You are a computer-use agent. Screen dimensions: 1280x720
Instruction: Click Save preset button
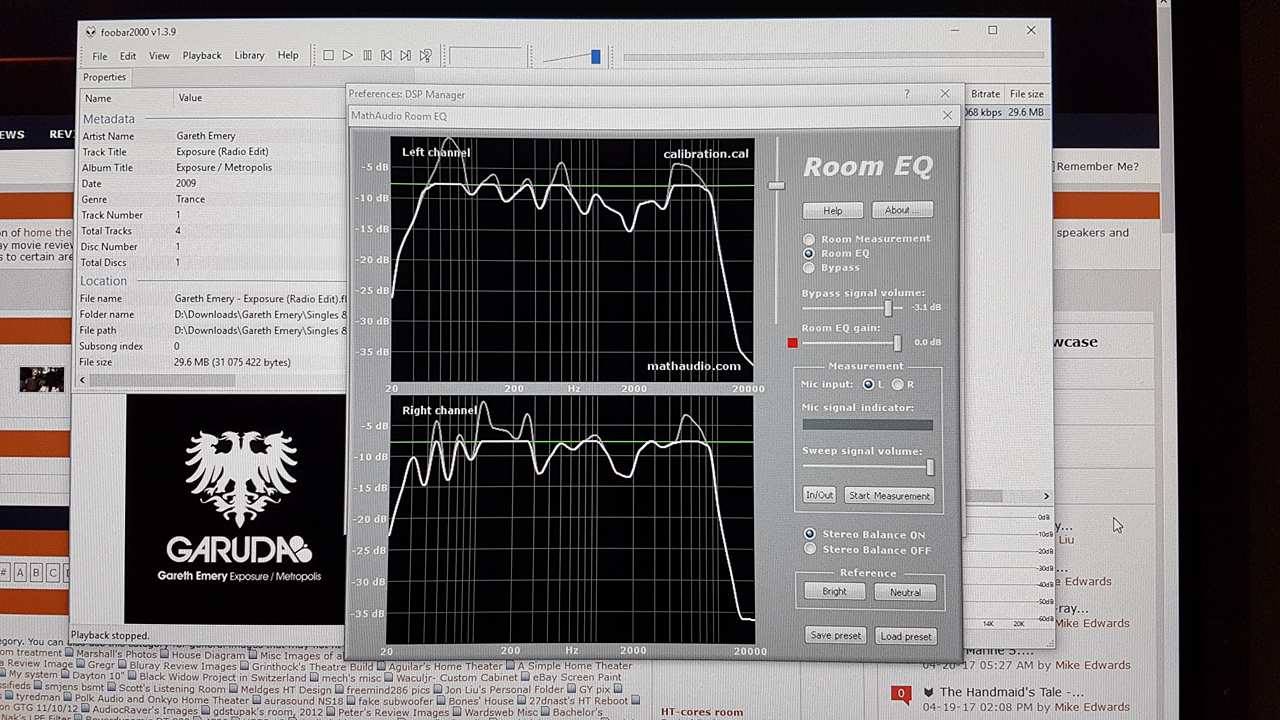835,636
